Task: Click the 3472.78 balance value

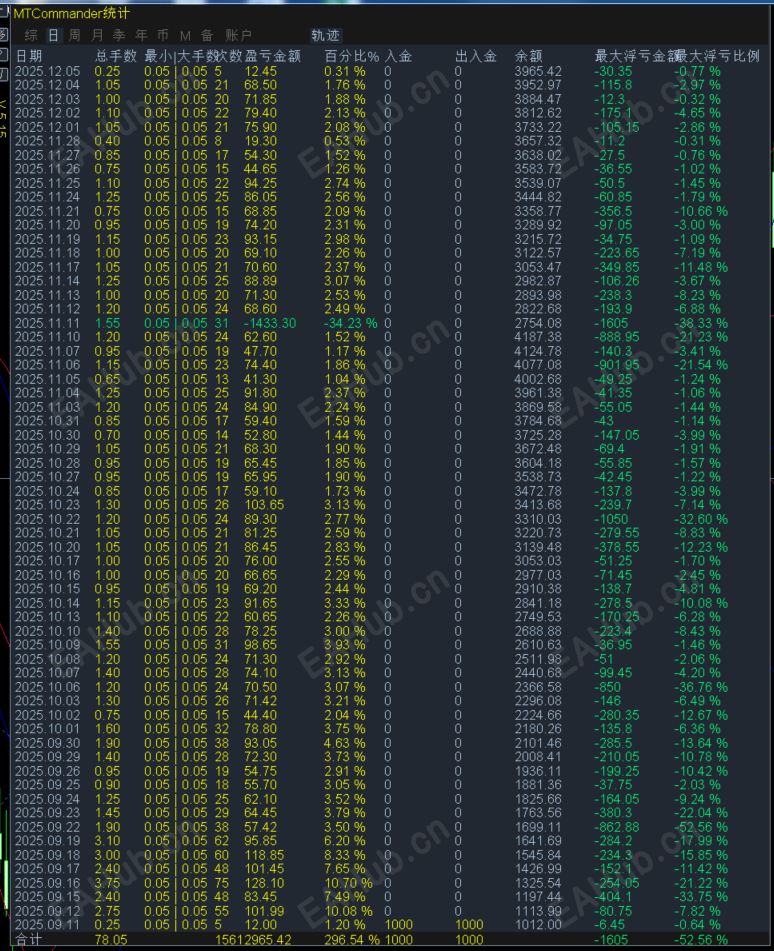Action: (x=538, y=491)
